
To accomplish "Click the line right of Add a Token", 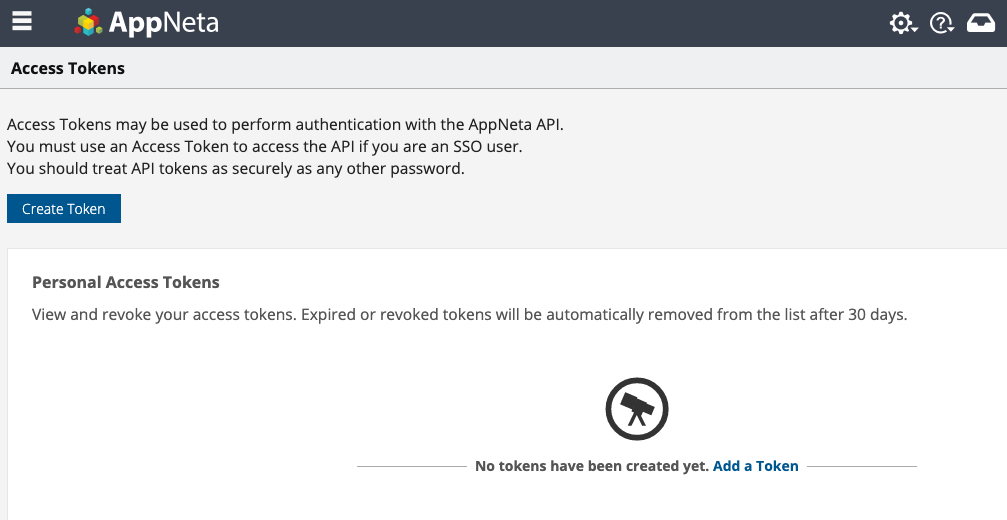I will tap(860, 467).
